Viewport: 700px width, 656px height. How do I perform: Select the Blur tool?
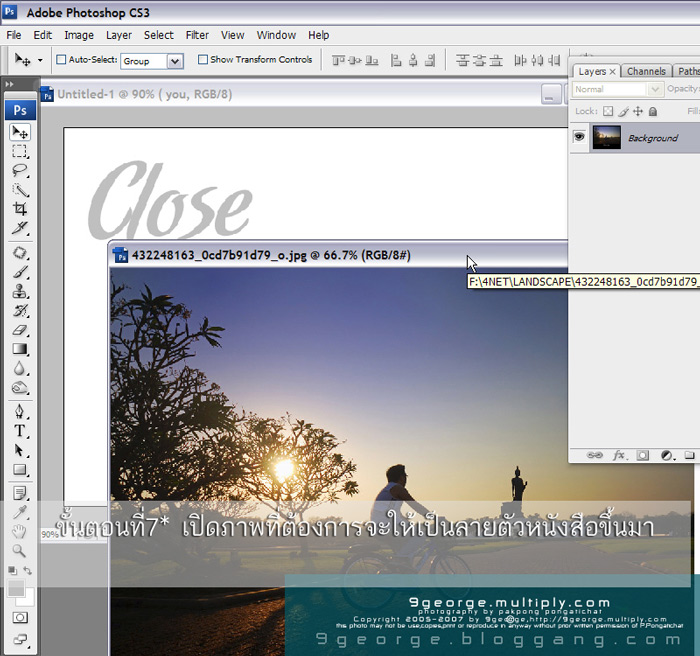(20, 368)
